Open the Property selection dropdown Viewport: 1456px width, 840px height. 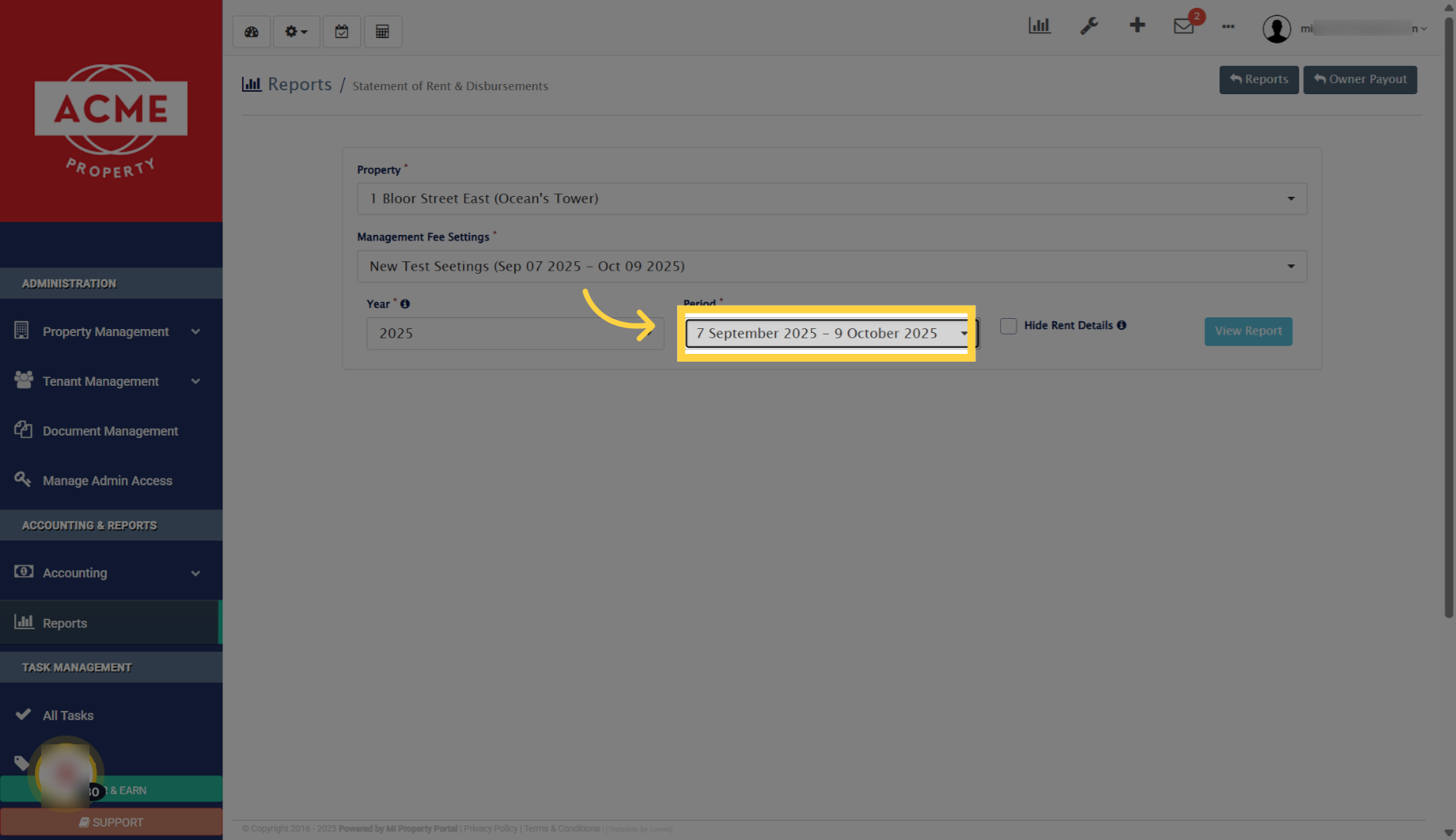[x=831, y=198]
